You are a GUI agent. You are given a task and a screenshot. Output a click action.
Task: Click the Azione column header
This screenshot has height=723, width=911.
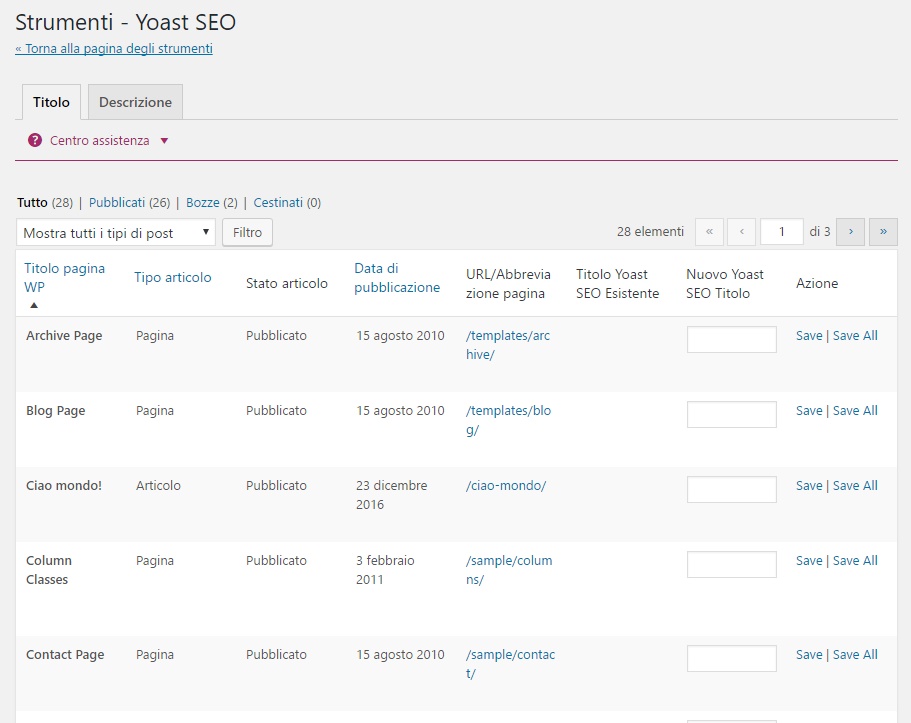pos(817,284)
